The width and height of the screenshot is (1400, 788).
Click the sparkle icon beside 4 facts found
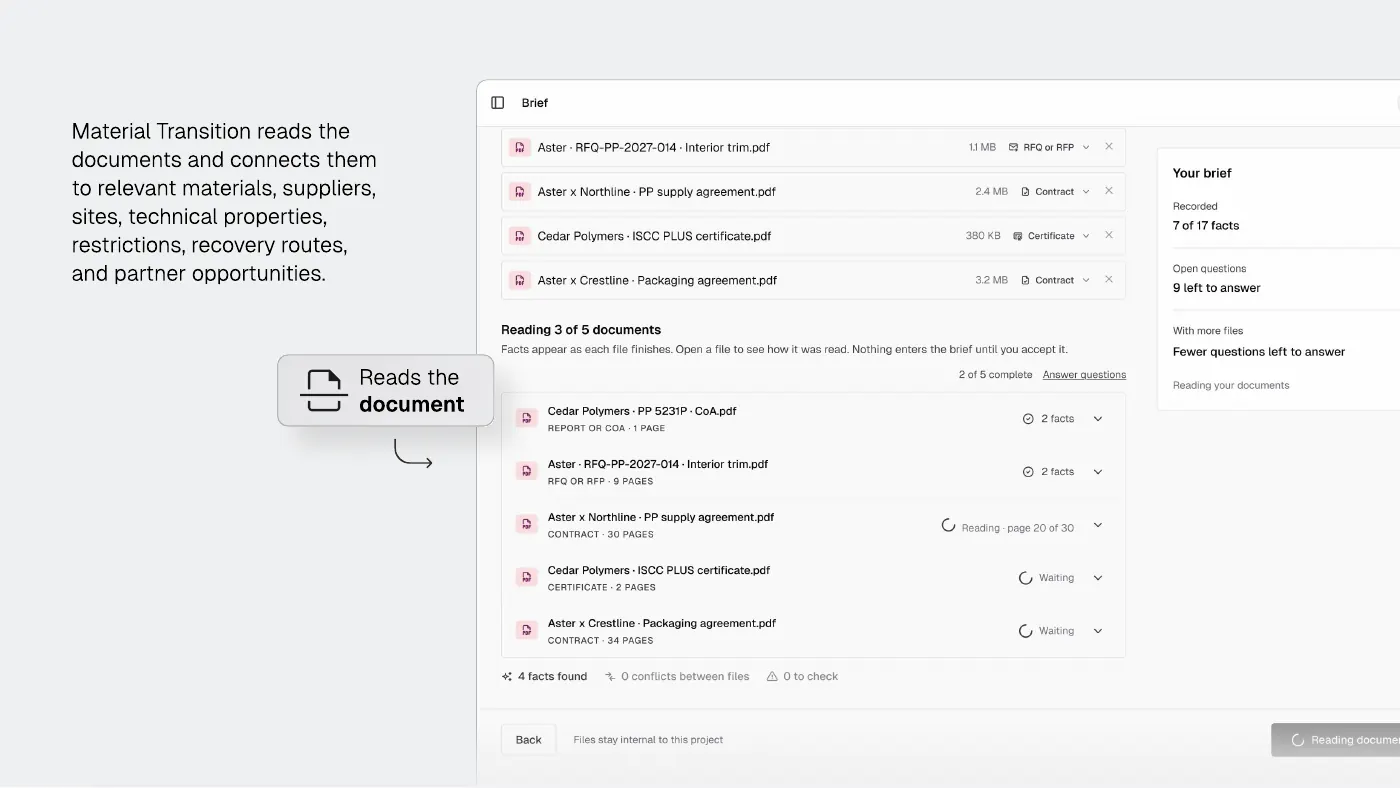pyautogui.click(x=507, y=677)
